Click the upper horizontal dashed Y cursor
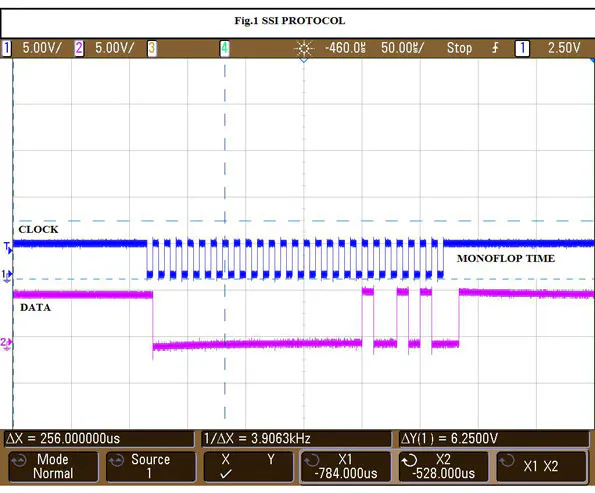The image size is (595, 493). [304, 221]
